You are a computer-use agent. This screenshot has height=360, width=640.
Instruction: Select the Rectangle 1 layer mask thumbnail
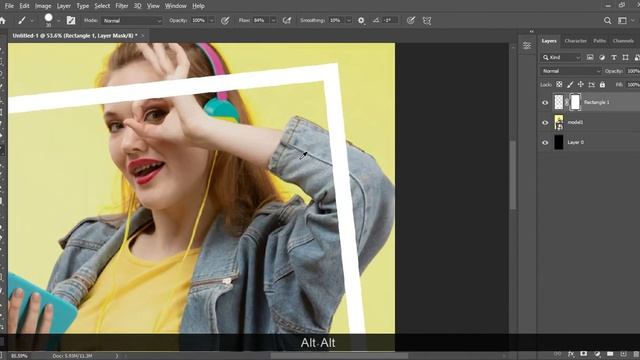click(x=575, y=102)
